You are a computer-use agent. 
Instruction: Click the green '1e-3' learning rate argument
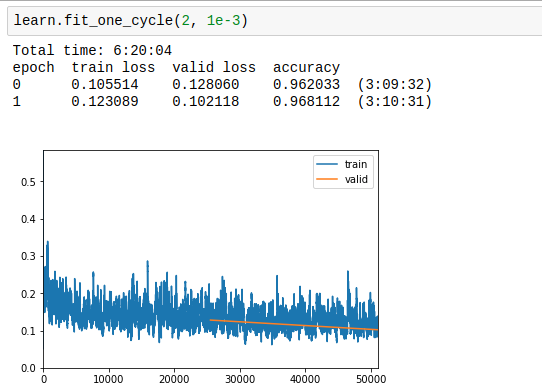pos(223,21)
